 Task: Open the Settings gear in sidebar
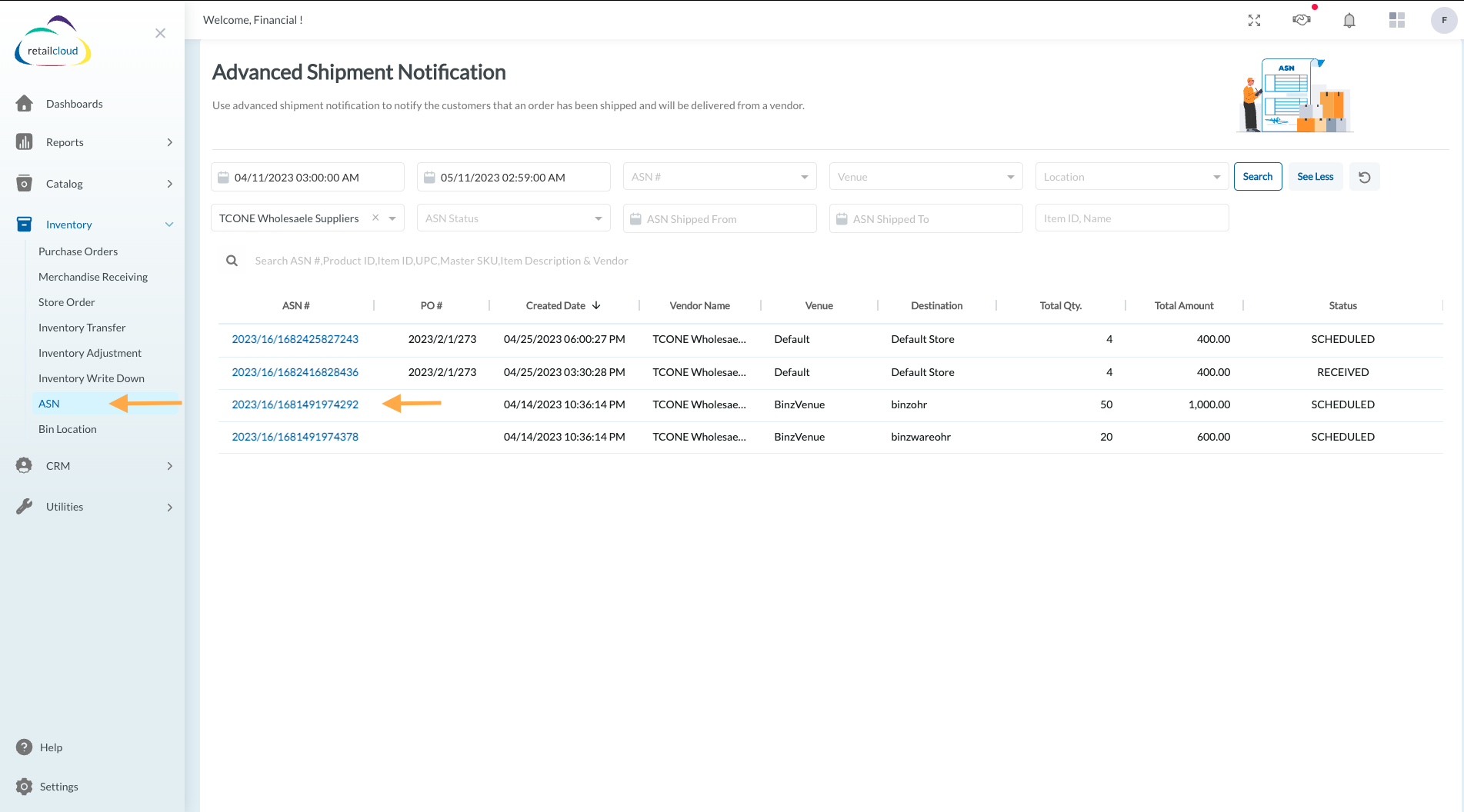click(x=25, y=787)
